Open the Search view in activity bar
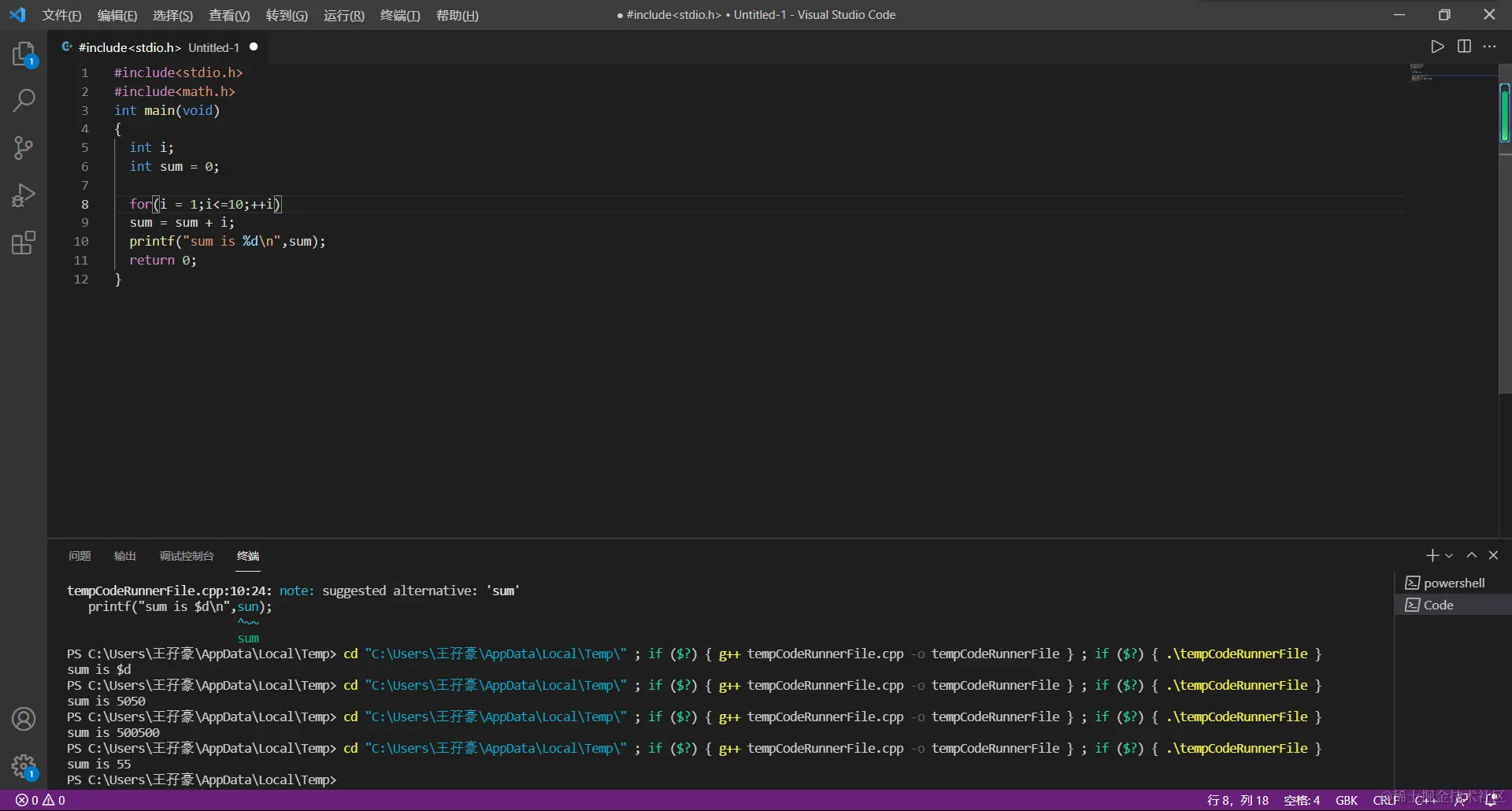The height and width of the screenshot is (811, 1512). pos(24,101)
